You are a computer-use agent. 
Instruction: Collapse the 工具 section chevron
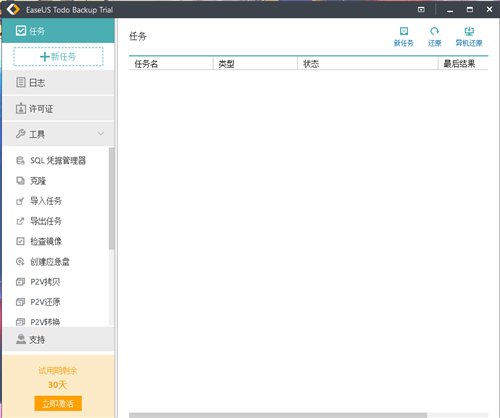point(101,134)
